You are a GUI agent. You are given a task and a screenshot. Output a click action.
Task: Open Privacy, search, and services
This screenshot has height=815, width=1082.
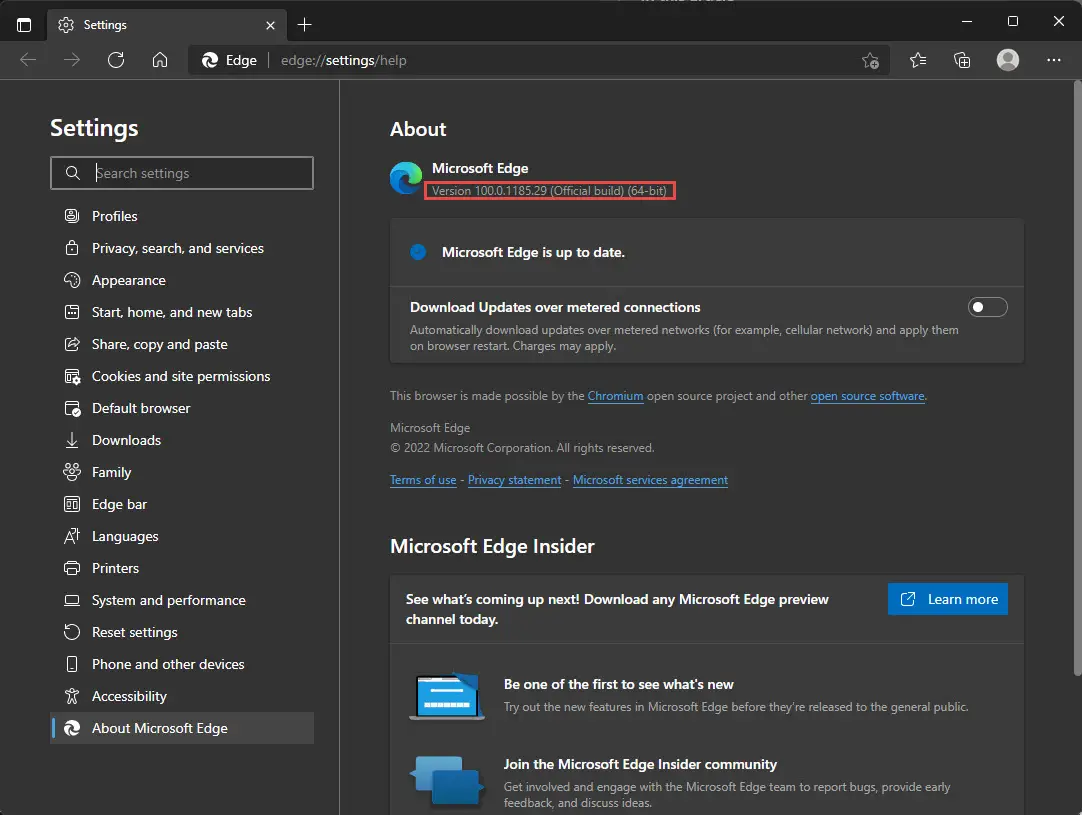182,248
